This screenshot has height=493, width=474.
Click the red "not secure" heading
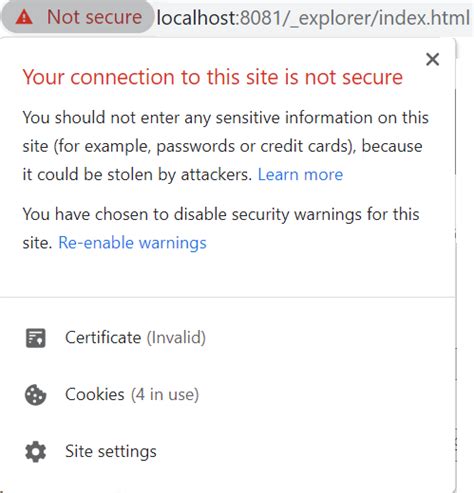[213, 77]
